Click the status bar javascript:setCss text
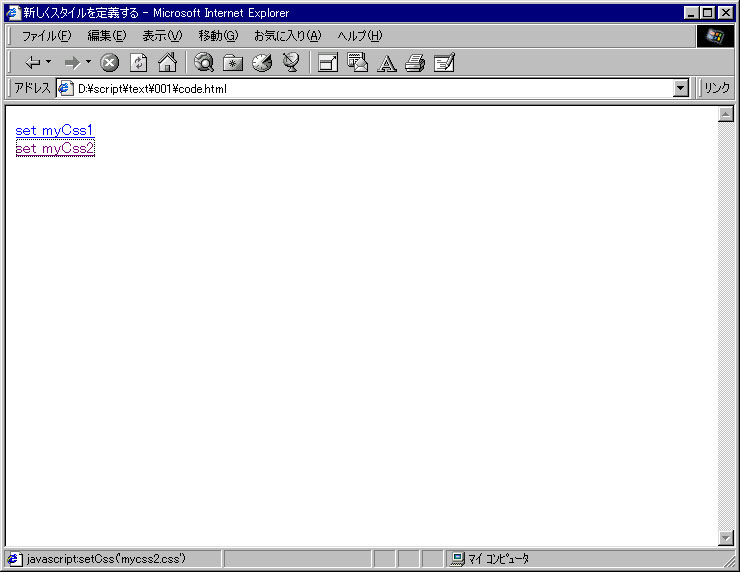Viewport: 740px width, 572px height. pyautogui.click(x=106, y=559)
